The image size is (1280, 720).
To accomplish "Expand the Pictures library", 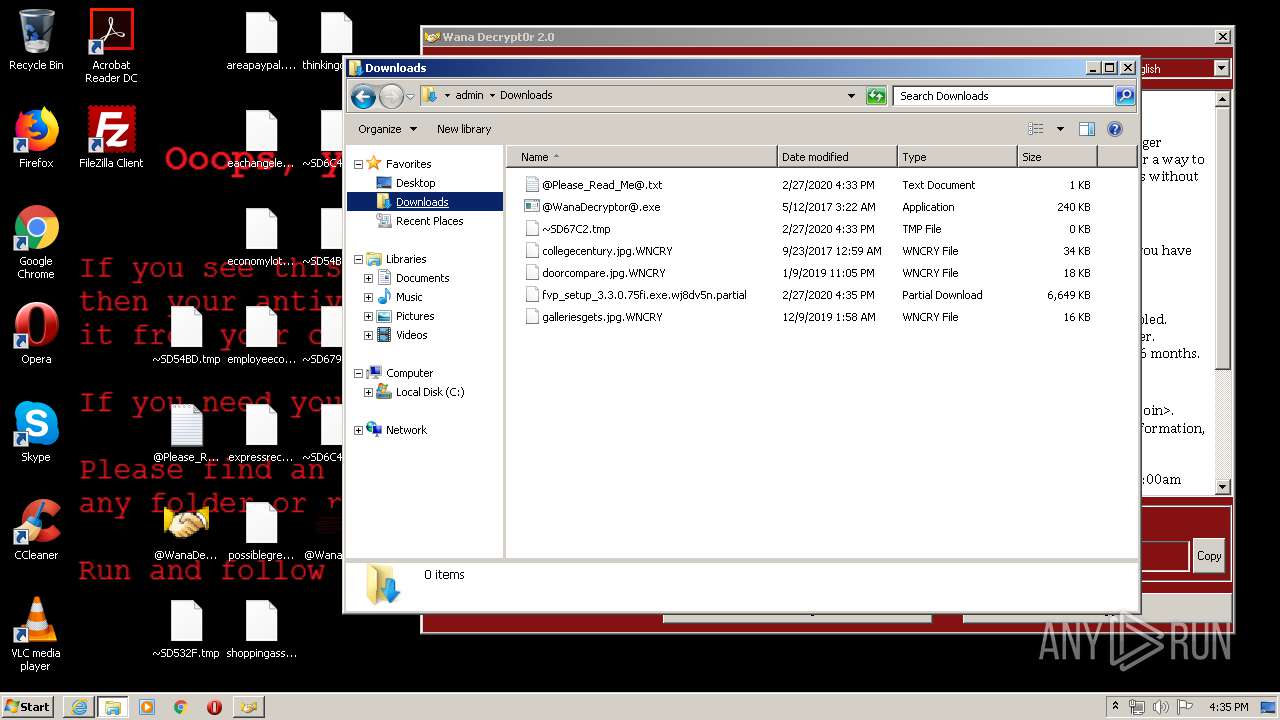I will pyautogui.click(x=368, y=316).
